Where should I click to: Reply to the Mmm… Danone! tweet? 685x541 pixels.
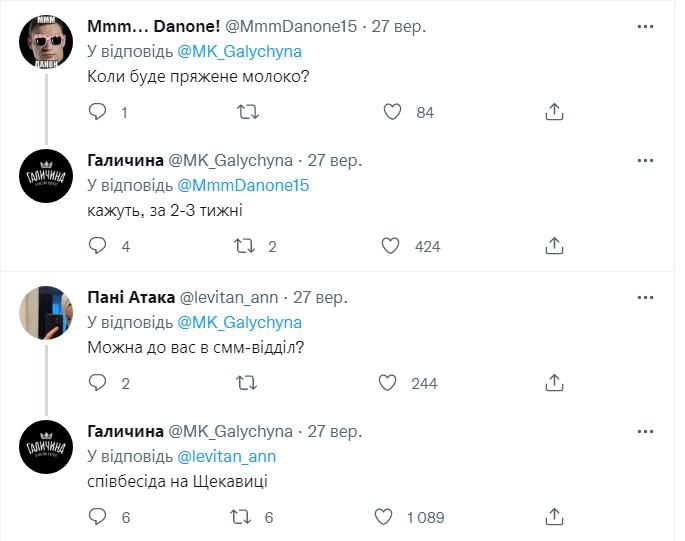coord(97,113)
